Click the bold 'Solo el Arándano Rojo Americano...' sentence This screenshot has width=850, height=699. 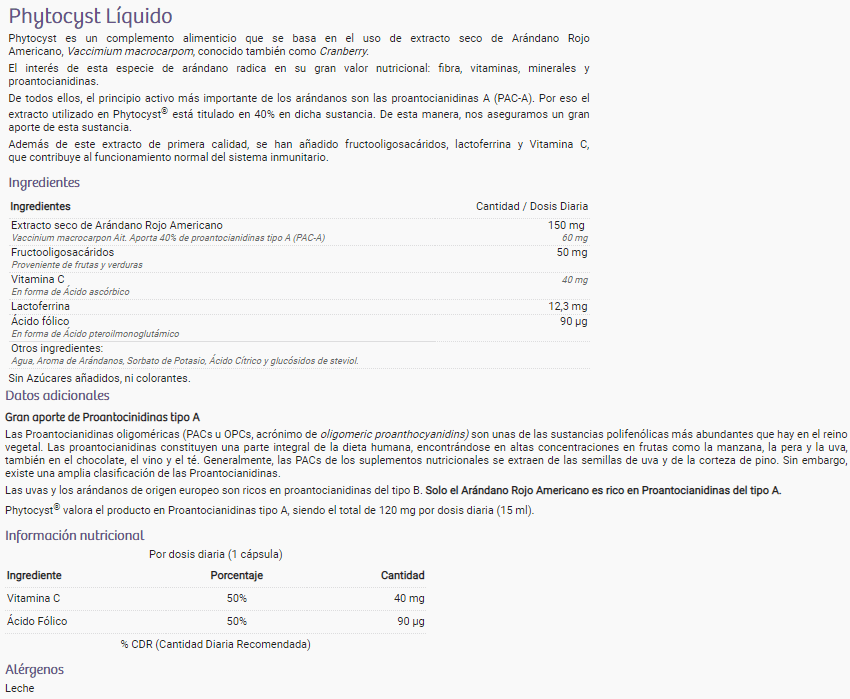603,490
